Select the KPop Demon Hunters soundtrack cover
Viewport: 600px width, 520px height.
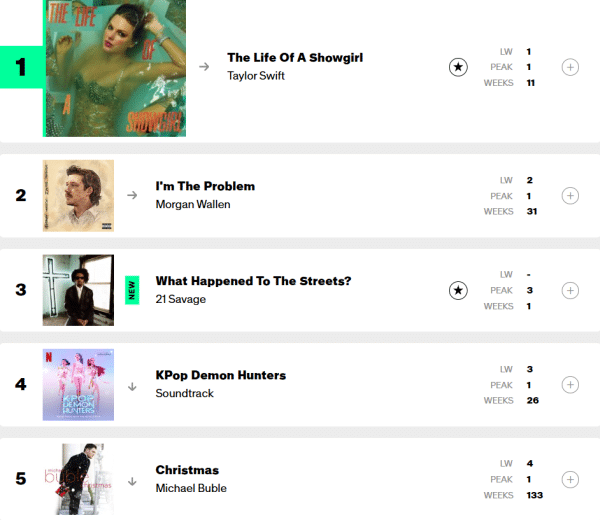pyautogui.click(x=78, y=385)
